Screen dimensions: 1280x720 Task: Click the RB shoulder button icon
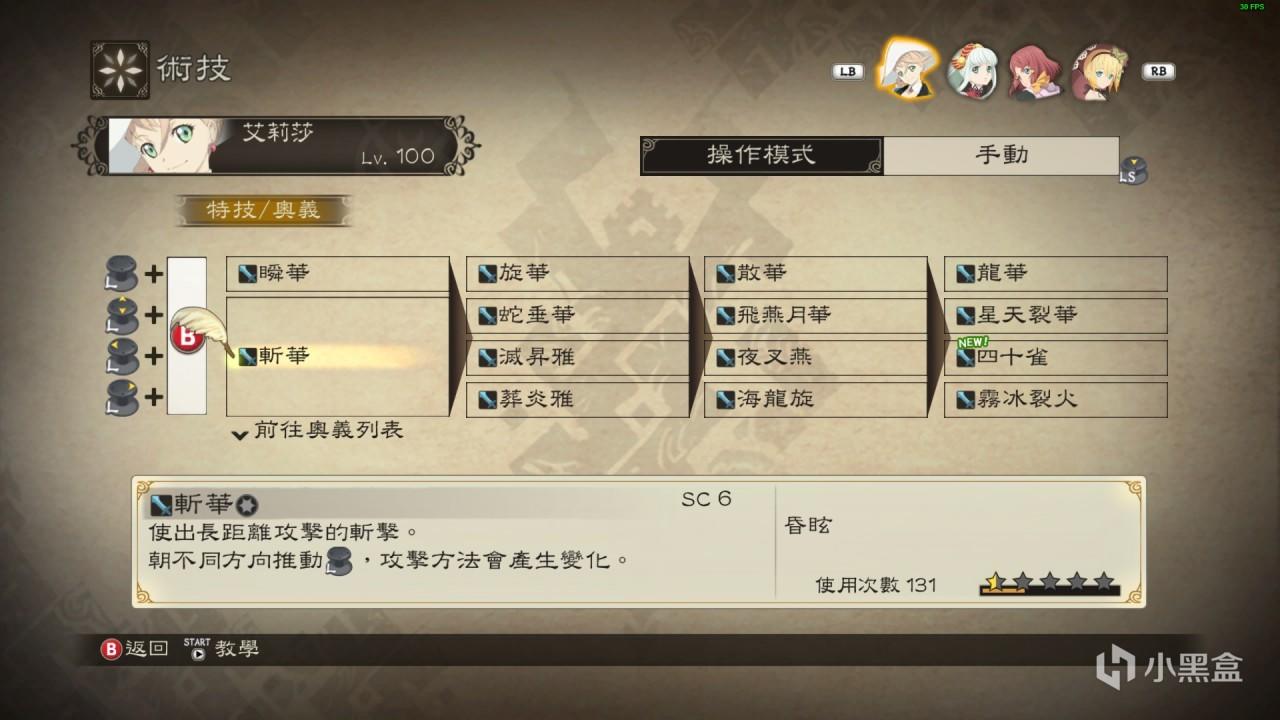click(x=1160, y=72)
